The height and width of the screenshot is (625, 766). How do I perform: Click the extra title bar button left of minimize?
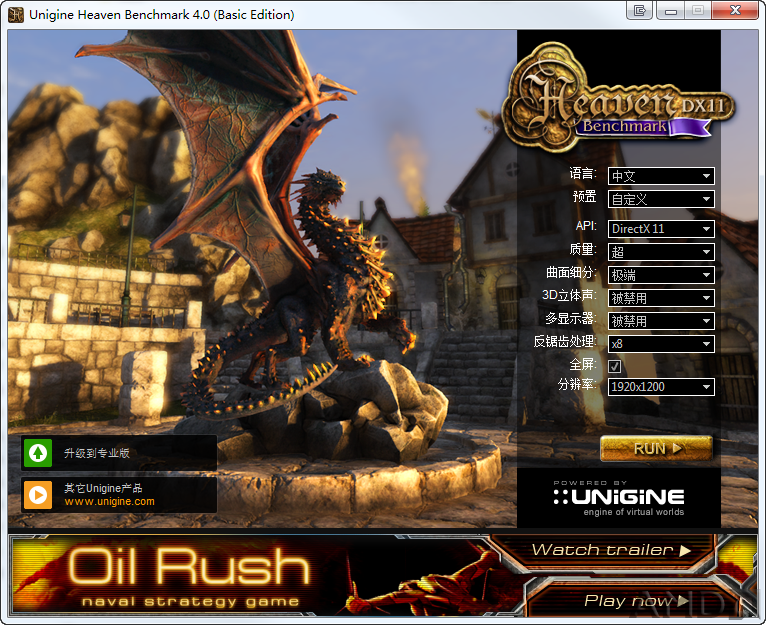point(639,10)
